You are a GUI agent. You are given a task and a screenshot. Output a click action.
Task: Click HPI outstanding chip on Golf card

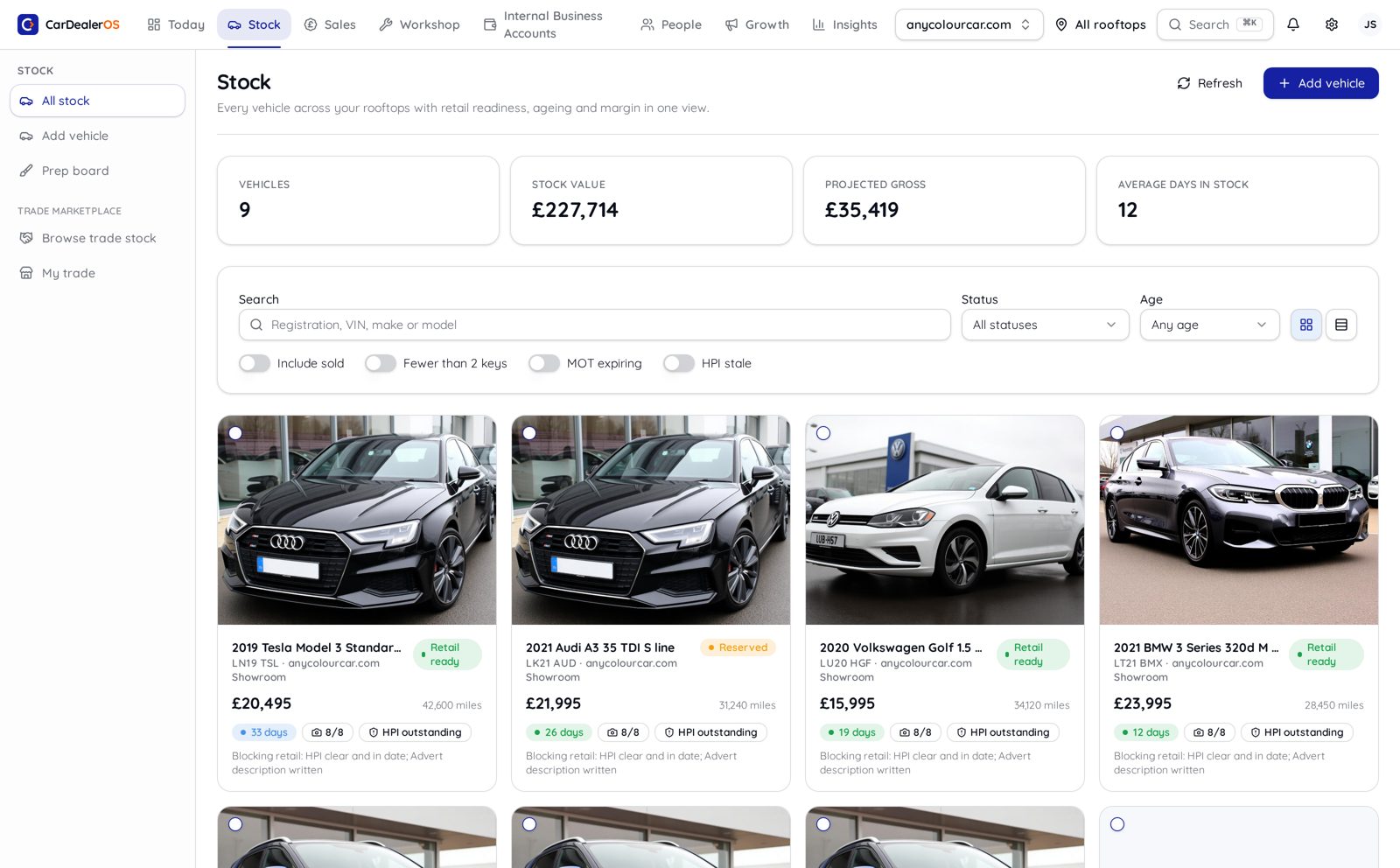(x=1003, y=732)
